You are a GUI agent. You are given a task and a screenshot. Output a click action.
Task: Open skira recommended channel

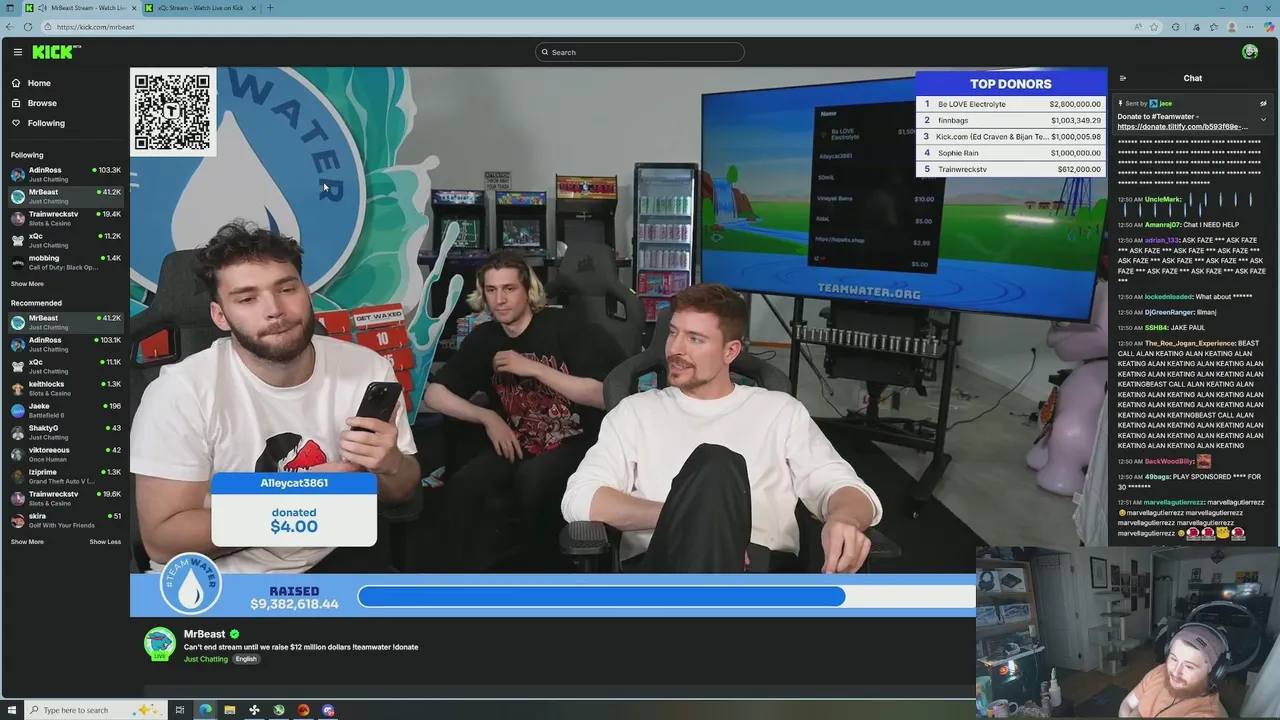[65, 520]
